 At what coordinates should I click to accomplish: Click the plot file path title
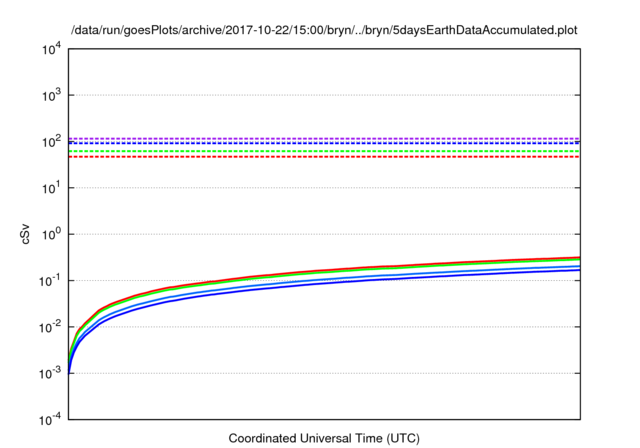click(324, 30)
